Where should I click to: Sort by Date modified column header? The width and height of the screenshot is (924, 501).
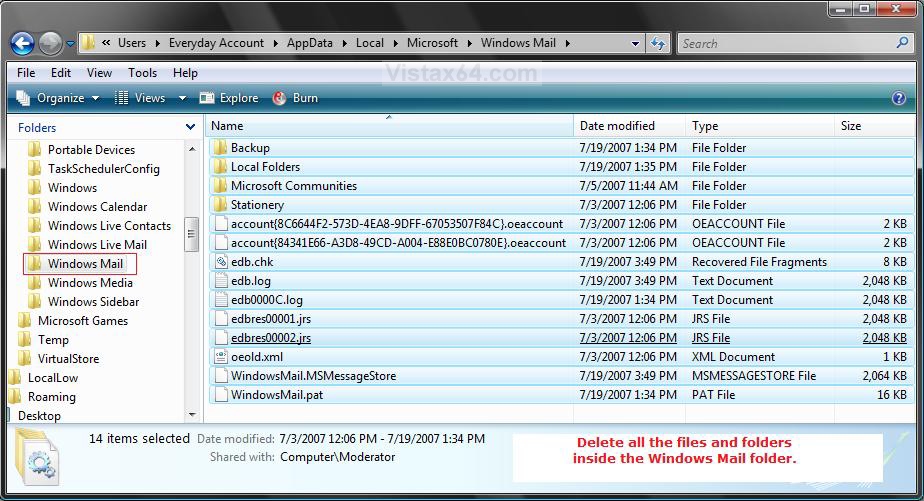[x=629, y=126]
